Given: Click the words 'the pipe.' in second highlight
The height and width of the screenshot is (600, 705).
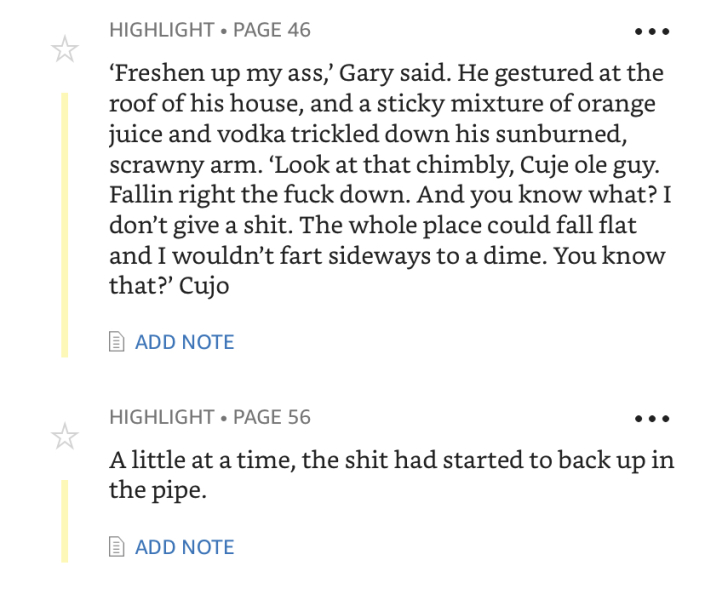Looking at the screenshot, I should 149,490.
